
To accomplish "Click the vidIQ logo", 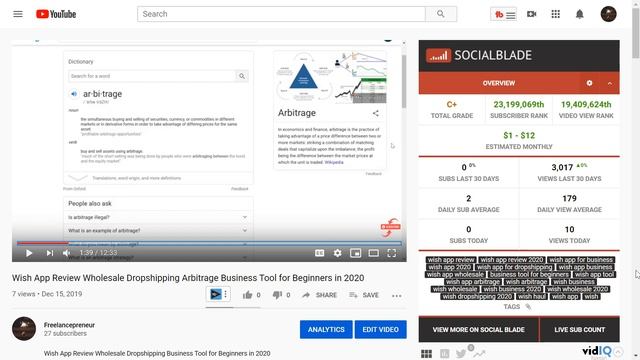I will [x=596, y=351].
